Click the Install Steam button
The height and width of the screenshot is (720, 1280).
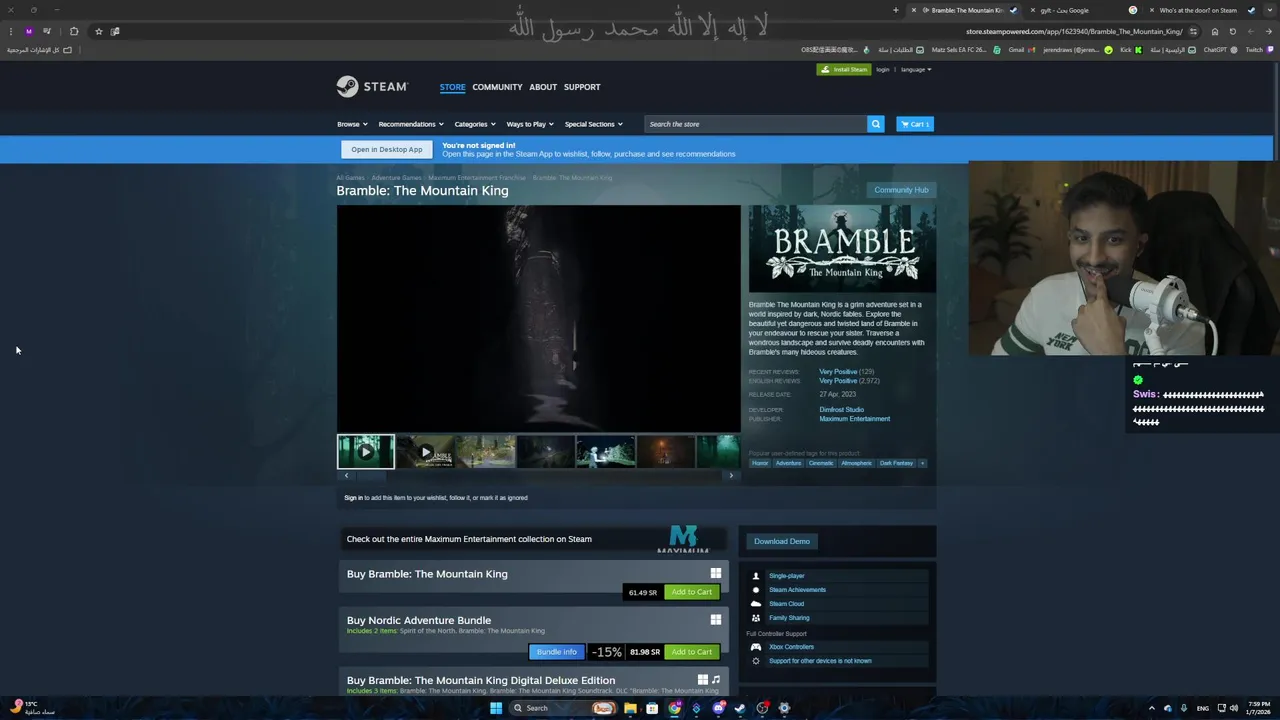[x=843, y=70]
